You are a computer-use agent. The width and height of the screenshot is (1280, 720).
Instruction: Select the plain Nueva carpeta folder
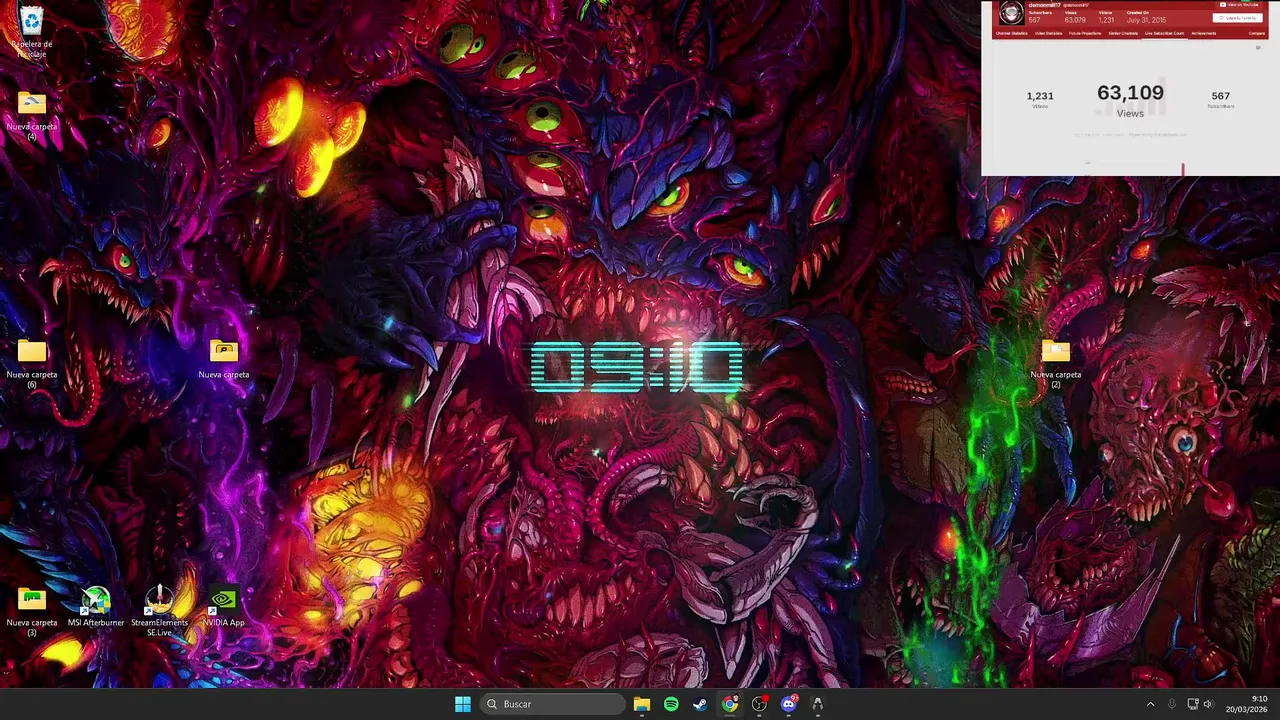pos(224,359)
